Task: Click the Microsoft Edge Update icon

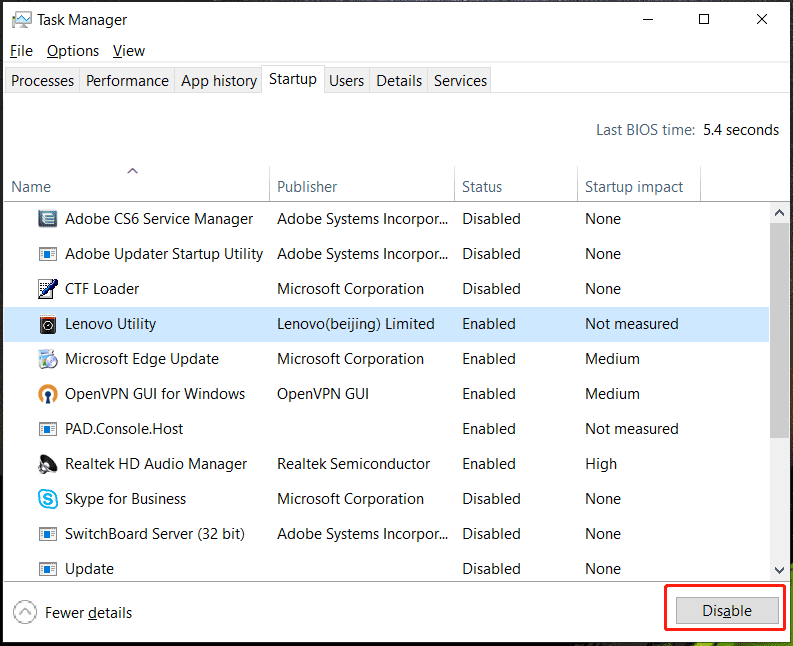Action: [48, 359]
